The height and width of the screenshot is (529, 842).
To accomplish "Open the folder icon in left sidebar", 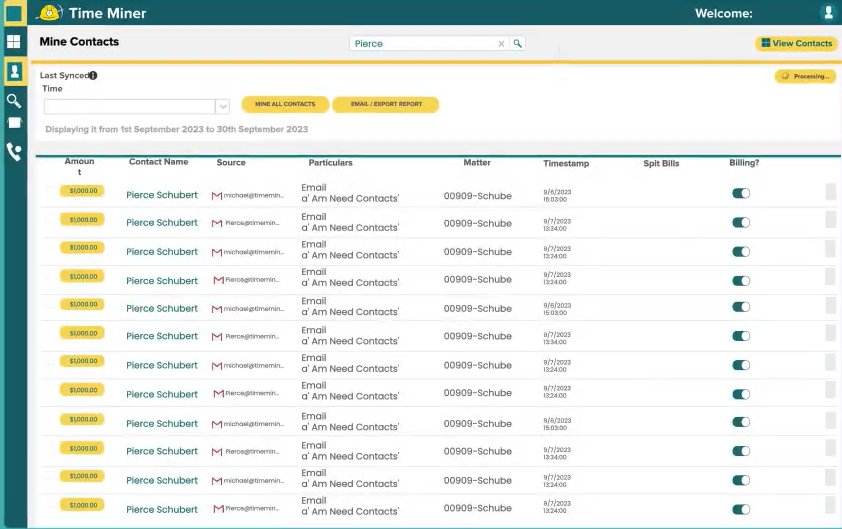I will point(14,123).
